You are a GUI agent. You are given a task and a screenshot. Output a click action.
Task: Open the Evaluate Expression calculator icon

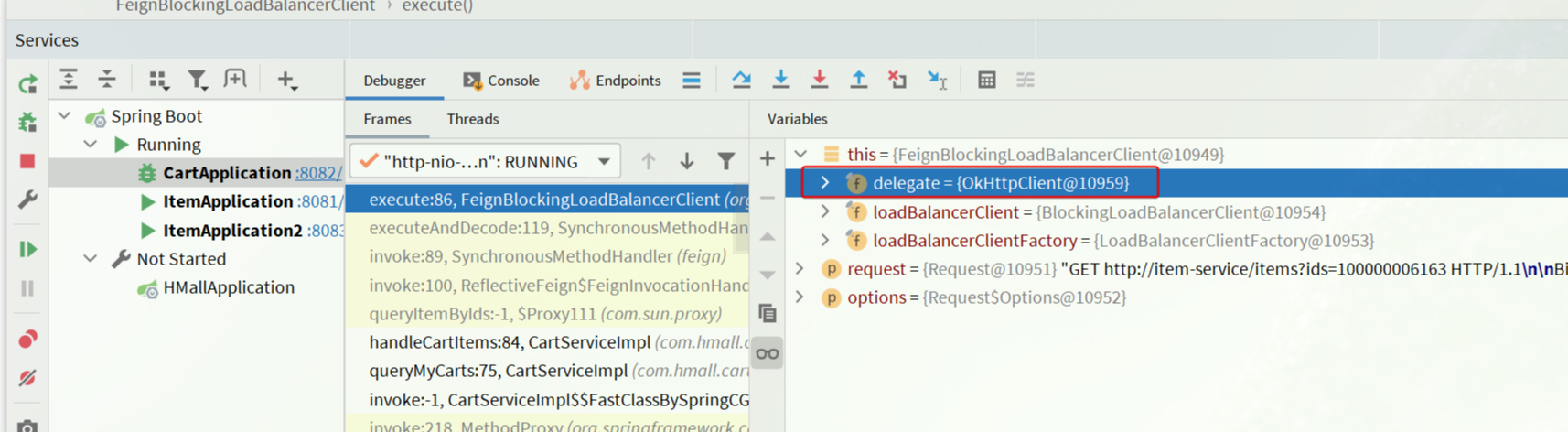(986, 81)
